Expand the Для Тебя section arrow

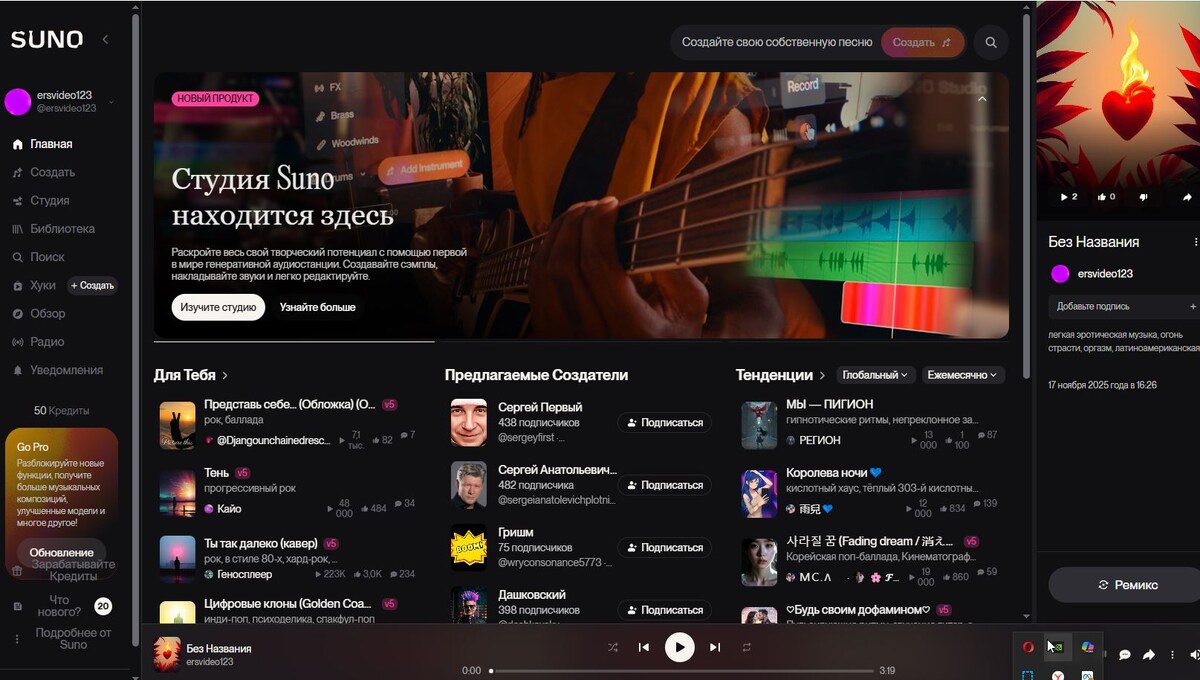(x=225, y=375)
